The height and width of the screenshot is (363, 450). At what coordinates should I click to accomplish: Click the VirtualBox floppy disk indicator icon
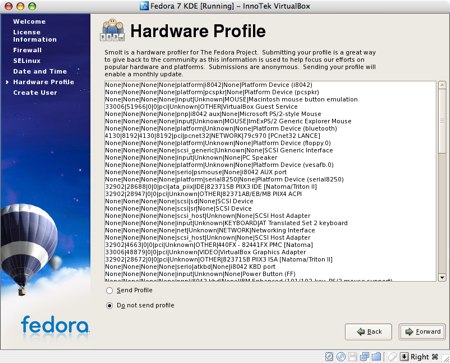click(352, 357)
